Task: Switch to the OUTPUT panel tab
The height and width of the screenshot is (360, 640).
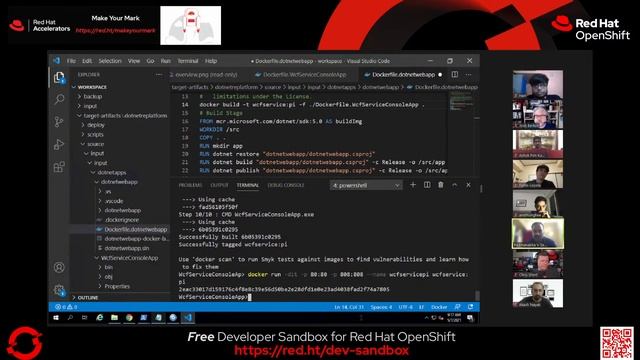Action: [219, 185]
